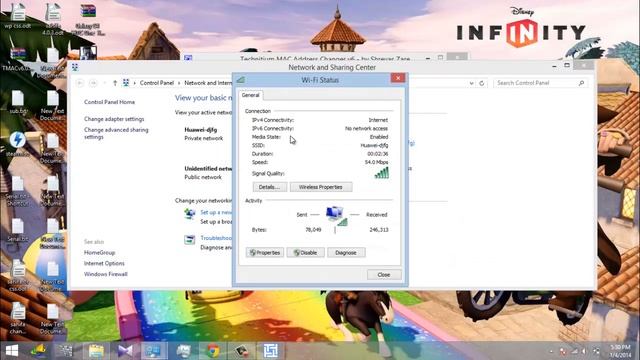The width and height of the screenshot is (640, 360).
Task: Select the 'Unidentified network' text
Action: click(x=208, y=169)
